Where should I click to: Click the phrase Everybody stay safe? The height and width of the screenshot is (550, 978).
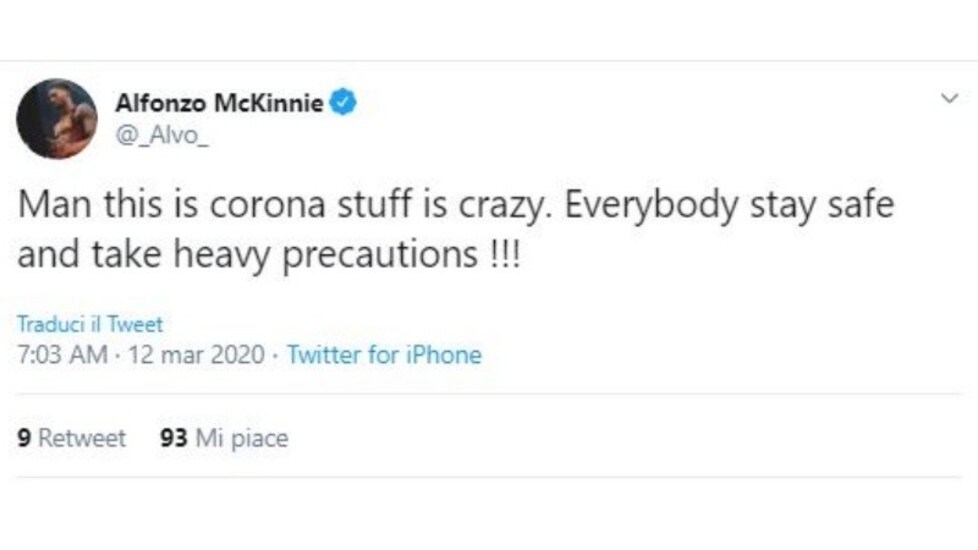(x=729, y=205)
